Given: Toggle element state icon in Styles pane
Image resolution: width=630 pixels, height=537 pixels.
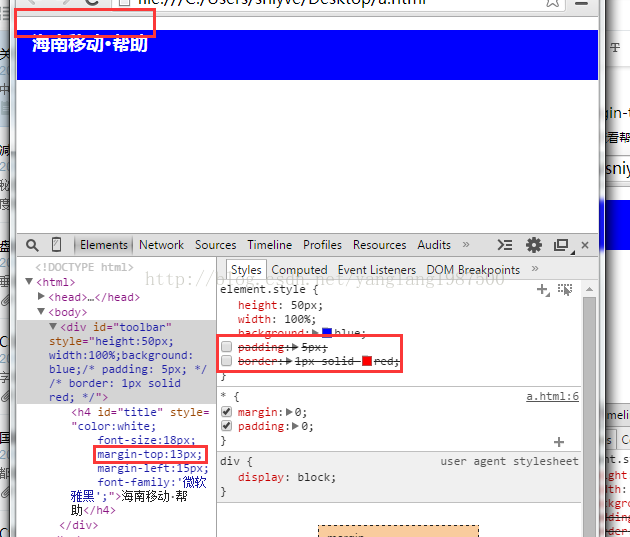Looking at the screenshot, I should point(565,290).
